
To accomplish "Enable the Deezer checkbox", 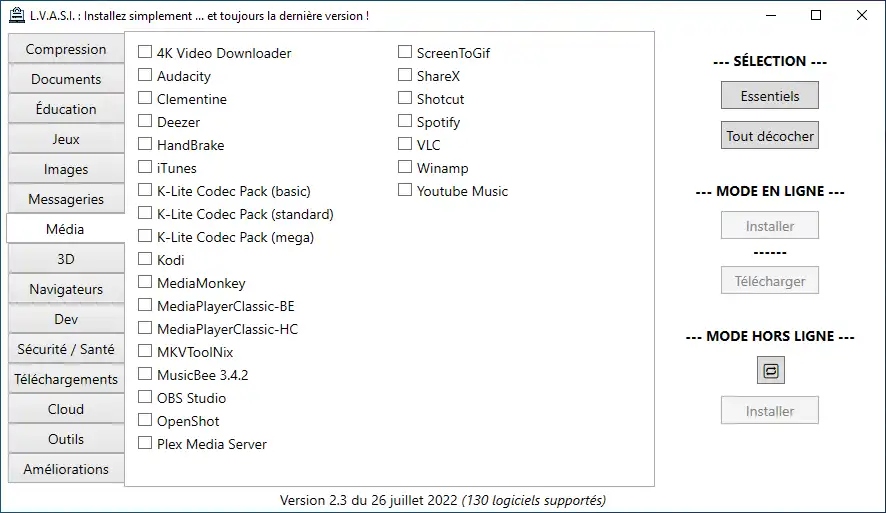I will (x=145, y=121).
